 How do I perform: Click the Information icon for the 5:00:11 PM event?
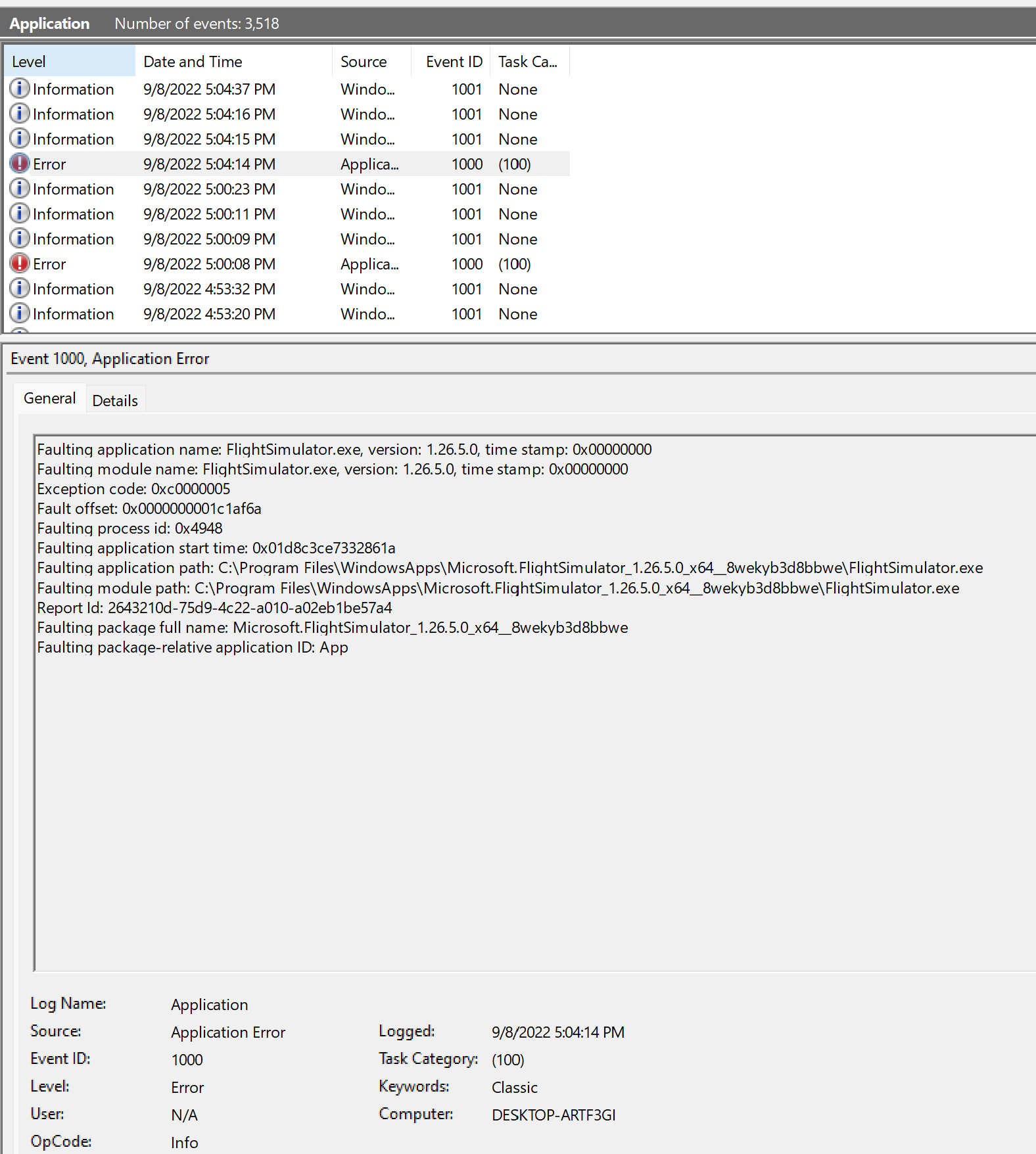coord(20,213)
